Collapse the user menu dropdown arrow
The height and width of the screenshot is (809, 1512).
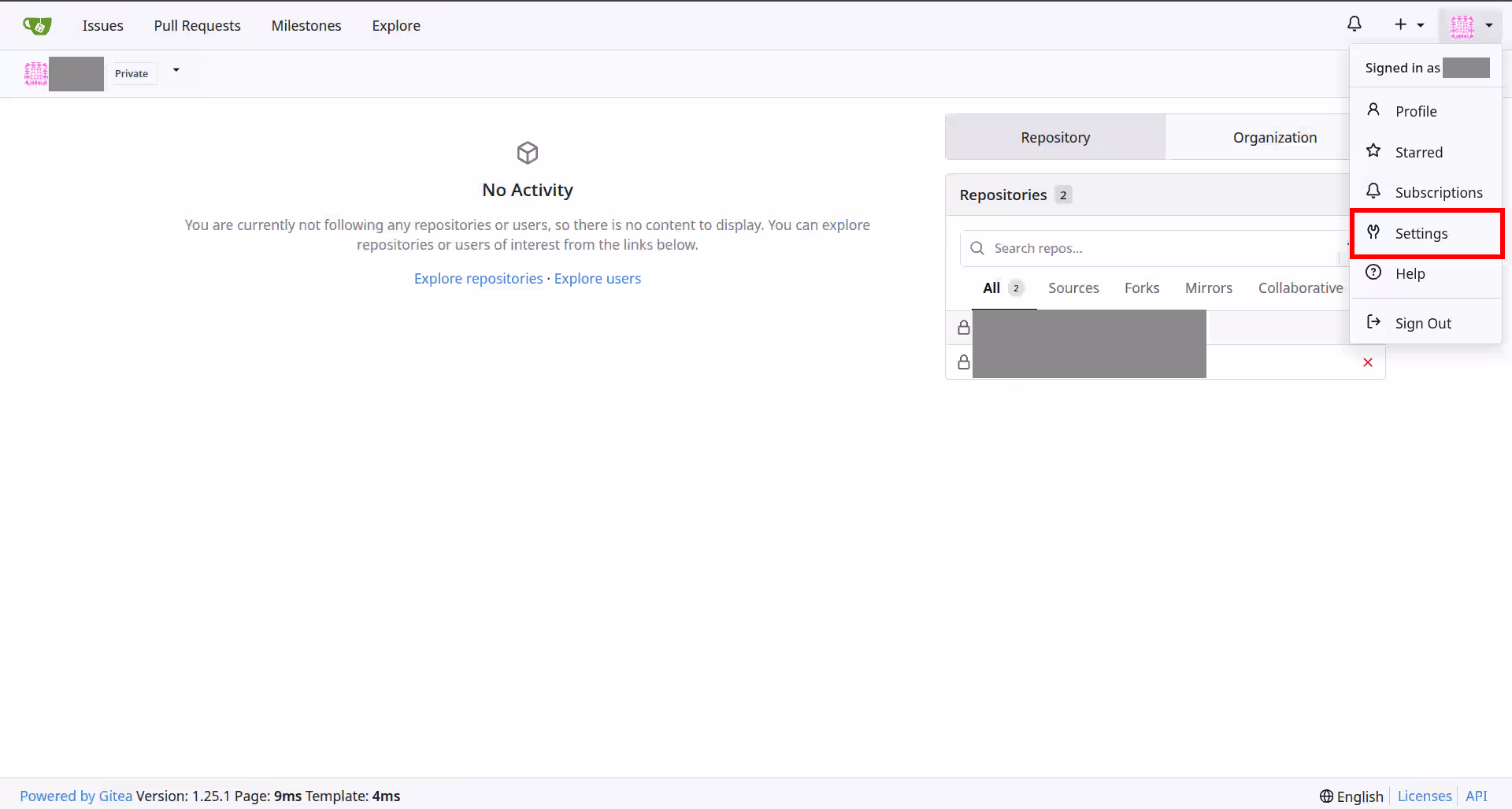1489,25
